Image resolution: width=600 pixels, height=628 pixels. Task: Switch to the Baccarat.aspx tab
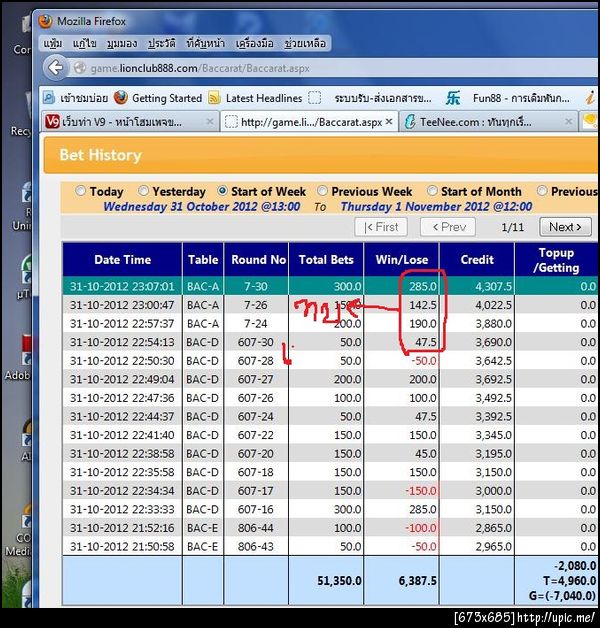(x=309, y=121)
